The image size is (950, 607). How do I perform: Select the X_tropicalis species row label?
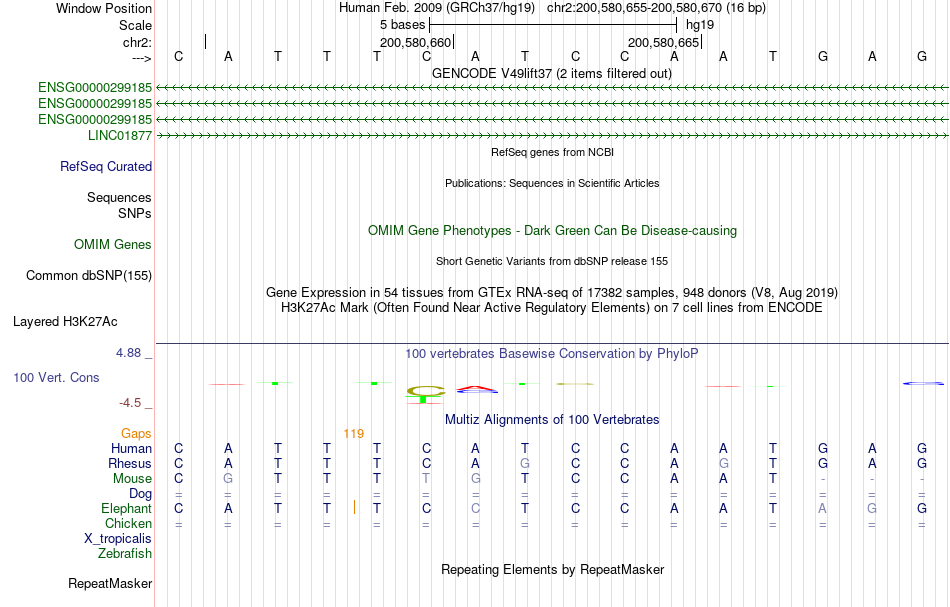118,539
